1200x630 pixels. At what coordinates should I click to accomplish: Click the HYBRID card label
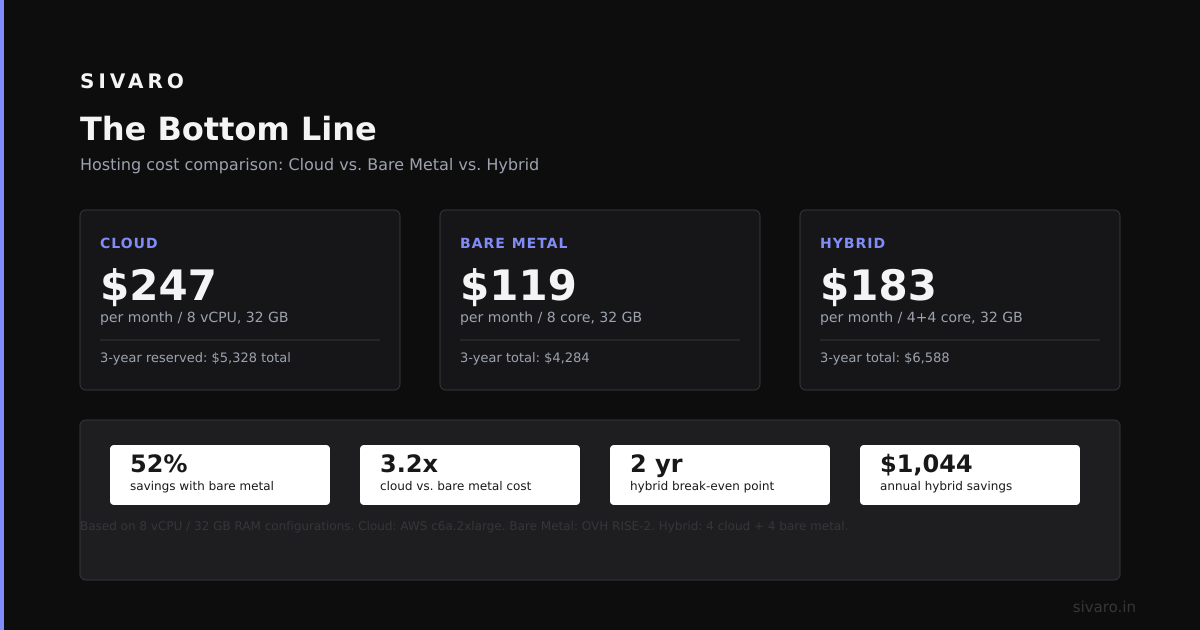(x=853, y=243)
